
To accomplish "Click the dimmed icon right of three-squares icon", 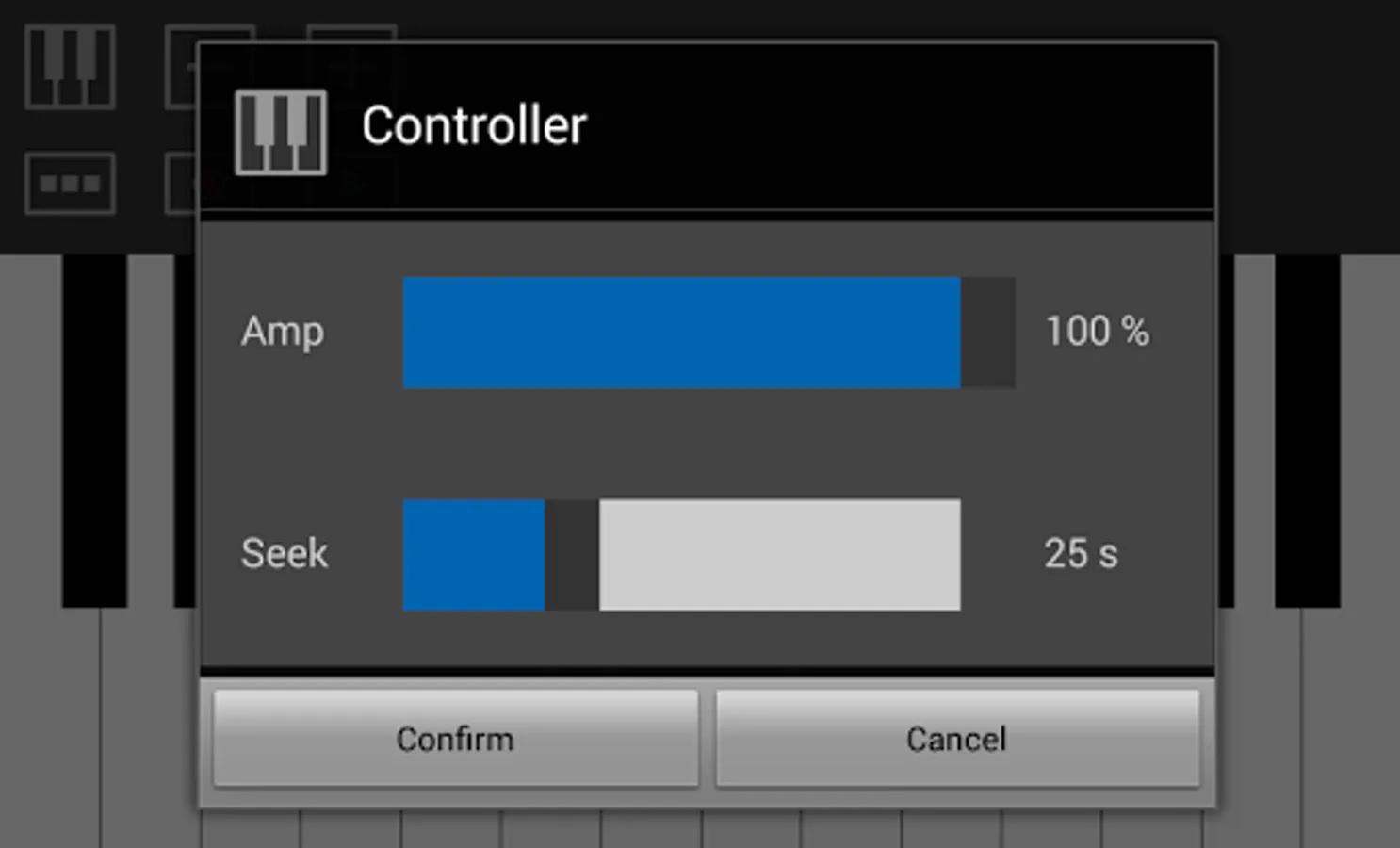I will (x=181, y=183).
